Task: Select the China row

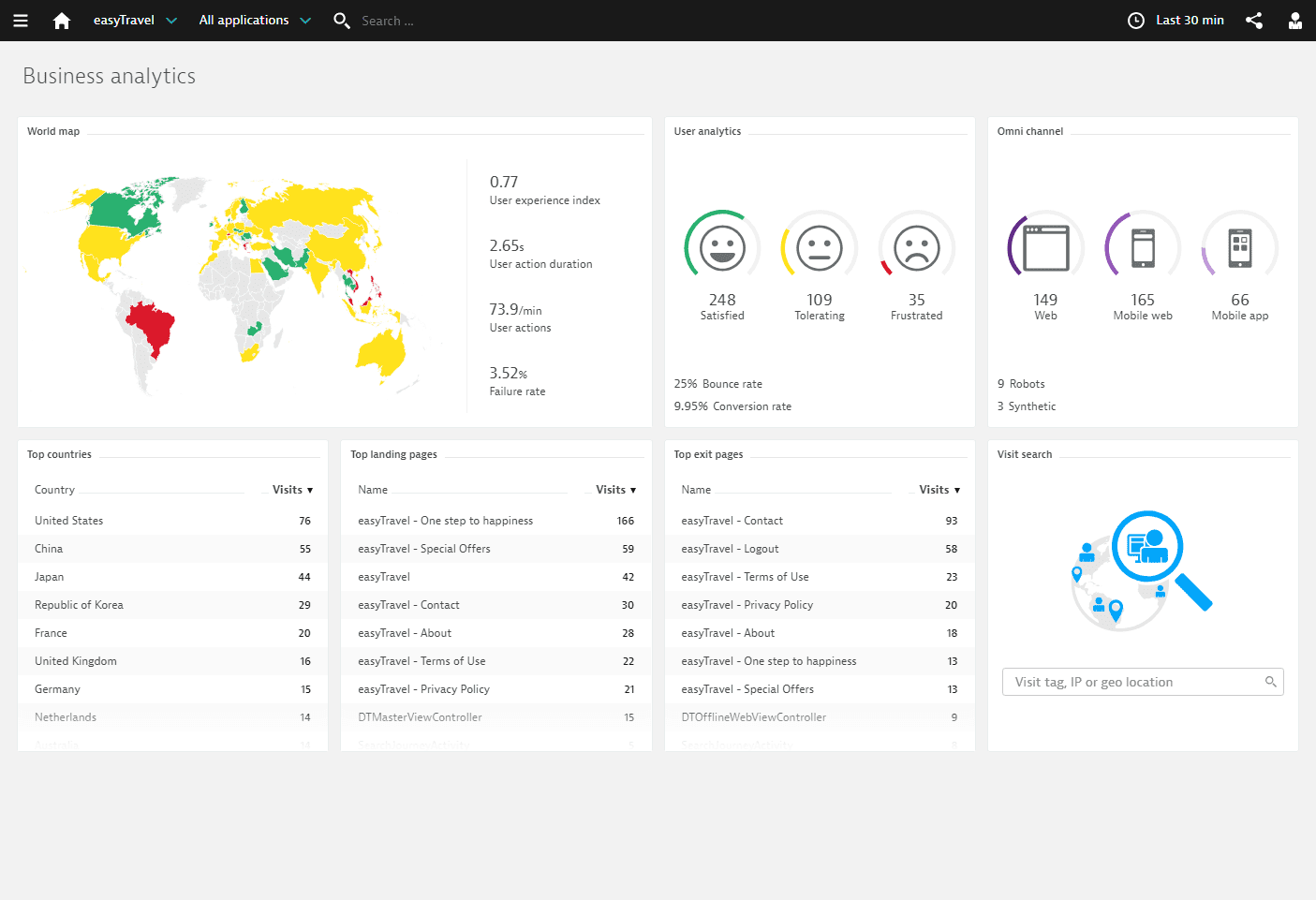Action: coord(173,549)
